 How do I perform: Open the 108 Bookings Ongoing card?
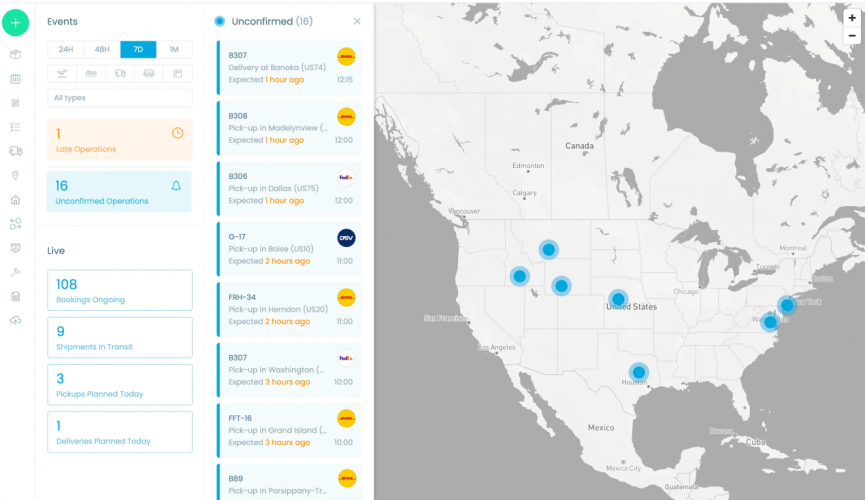click(x=120, y=290)
